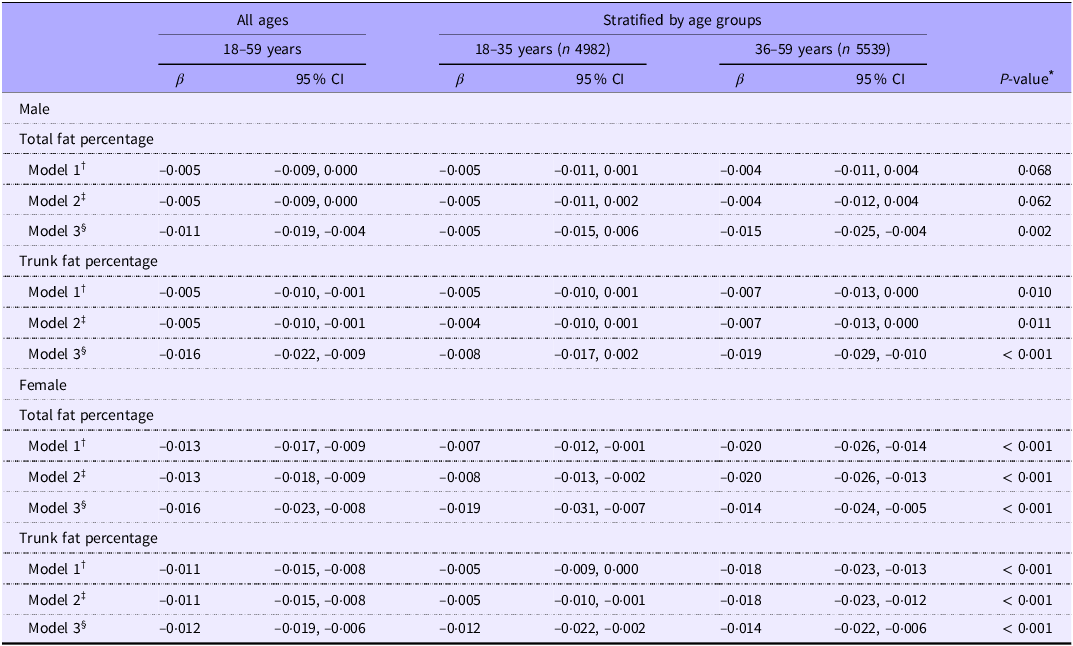Pick the CI cell '–0·013, –0·002'
1073x646 pixels.
click(x=599, y=477)
